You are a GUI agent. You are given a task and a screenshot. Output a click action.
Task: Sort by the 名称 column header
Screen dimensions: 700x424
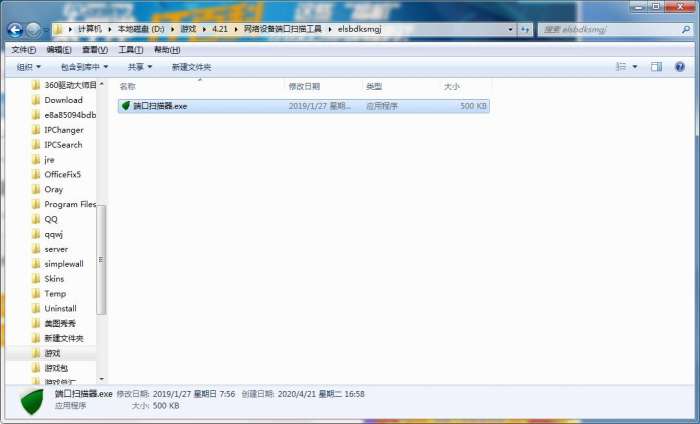pos(200,86)
